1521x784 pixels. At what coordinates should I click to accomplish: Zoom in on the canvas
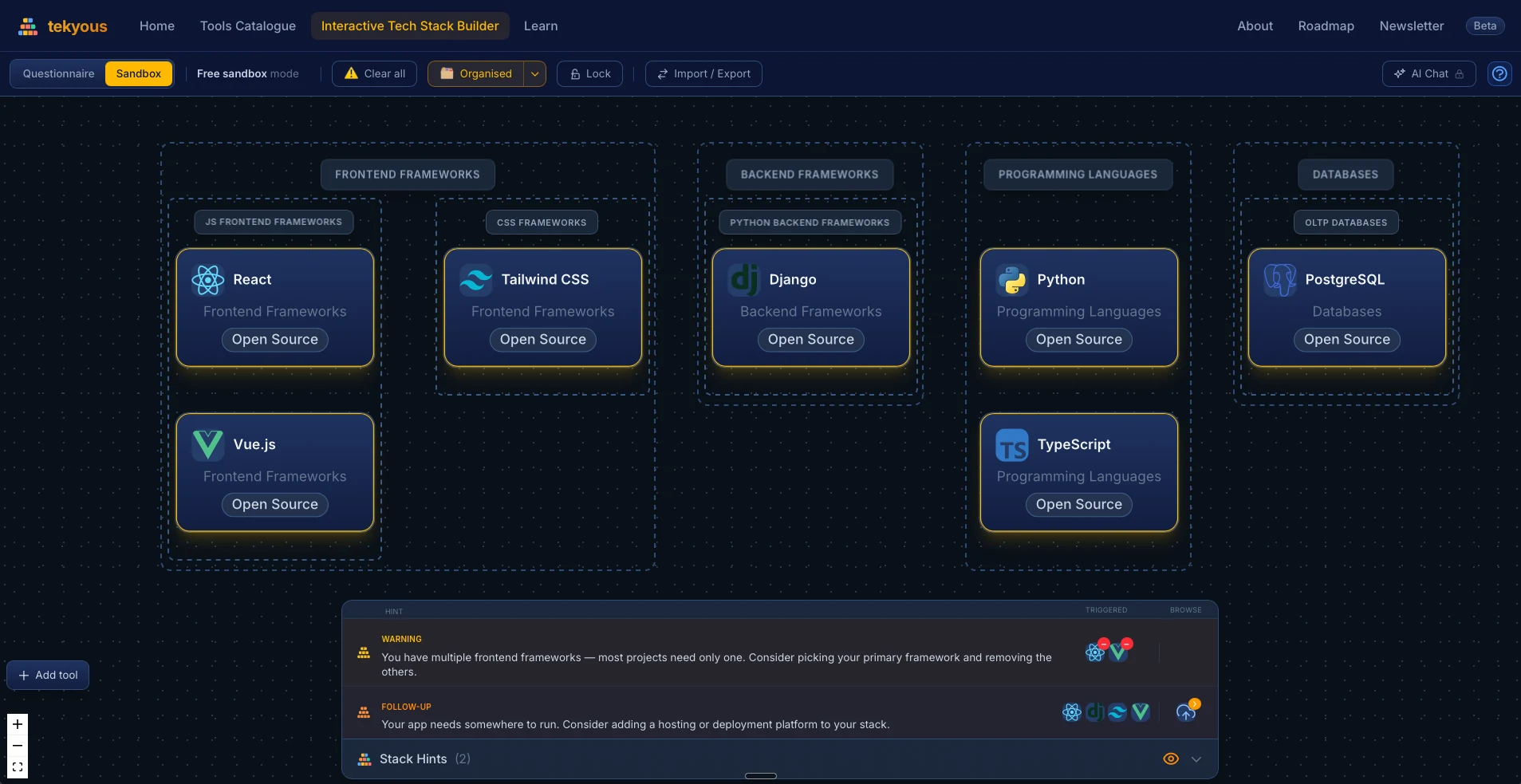18,724
